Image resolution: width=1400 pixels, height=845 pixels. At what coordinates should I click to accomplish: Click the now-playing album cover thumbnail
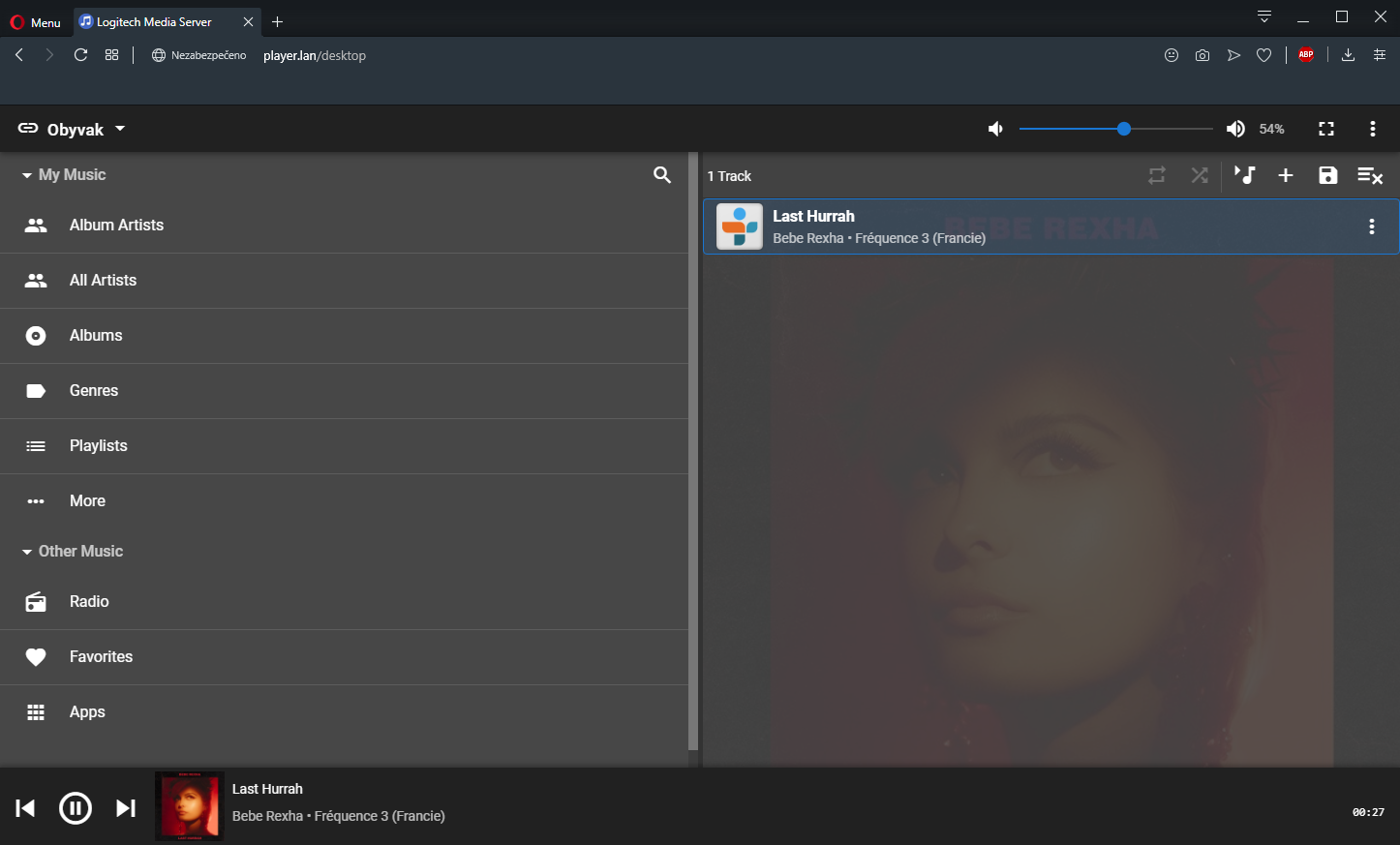pos(190,806)
